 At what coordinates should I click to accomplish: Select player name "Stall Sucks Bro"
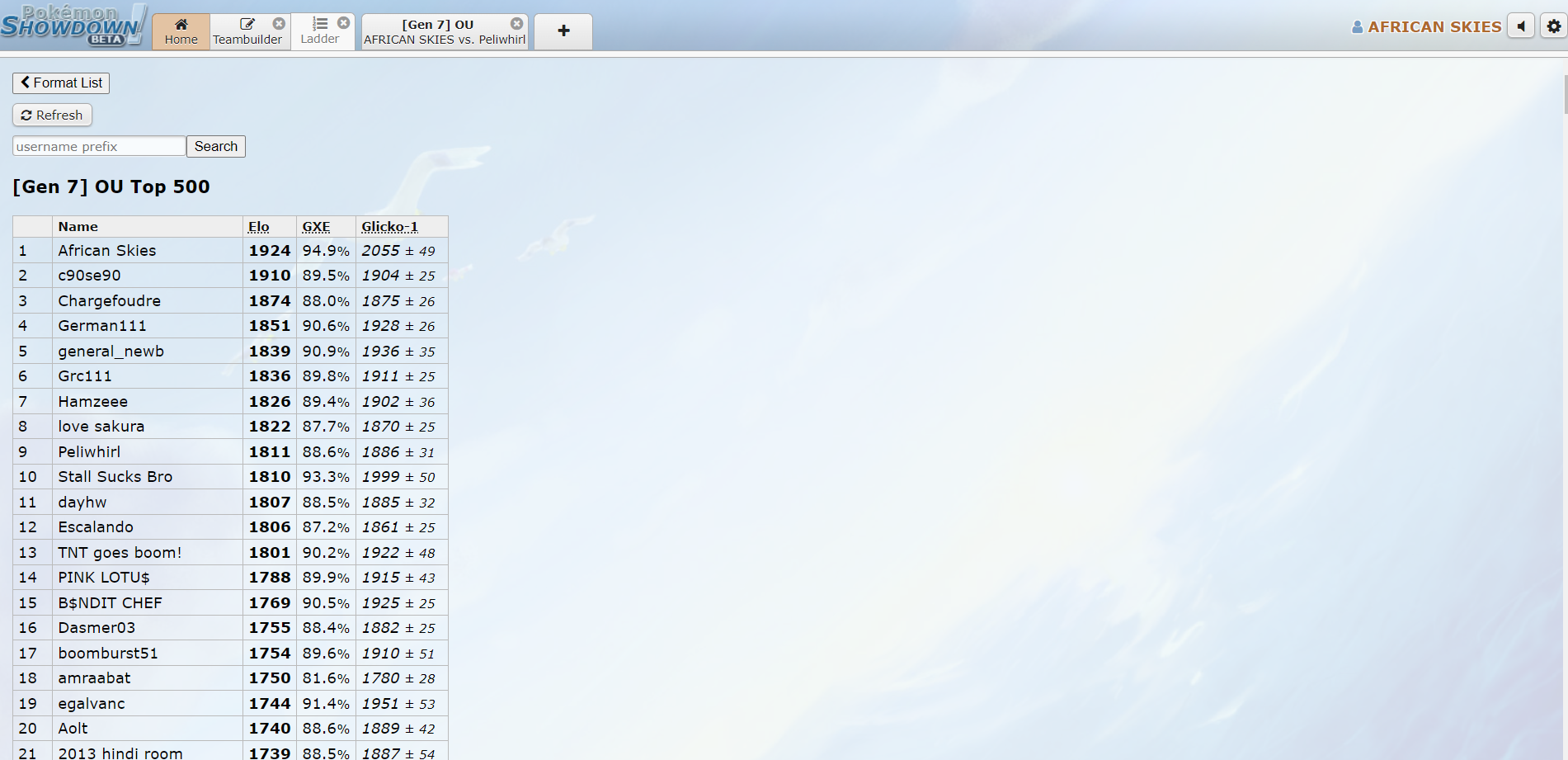coord(115,477)
